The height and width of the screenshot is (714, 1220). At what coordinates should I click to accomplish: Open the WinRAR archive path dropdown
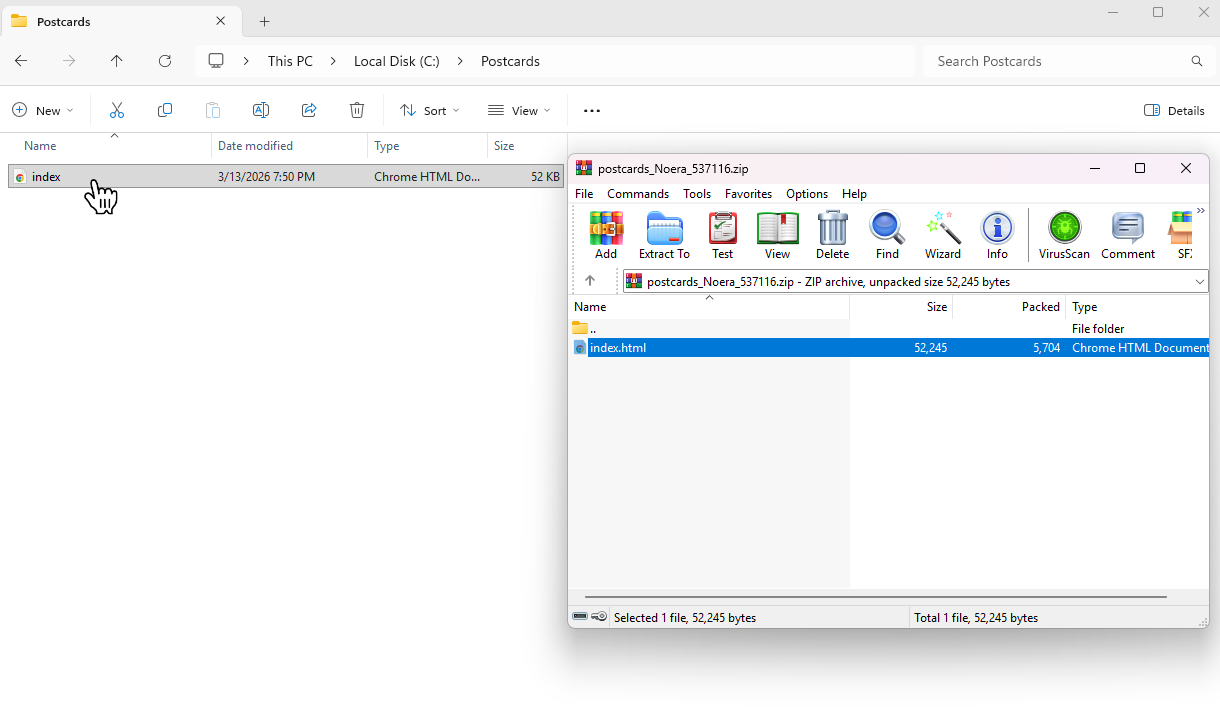[x=1200, y=282]
